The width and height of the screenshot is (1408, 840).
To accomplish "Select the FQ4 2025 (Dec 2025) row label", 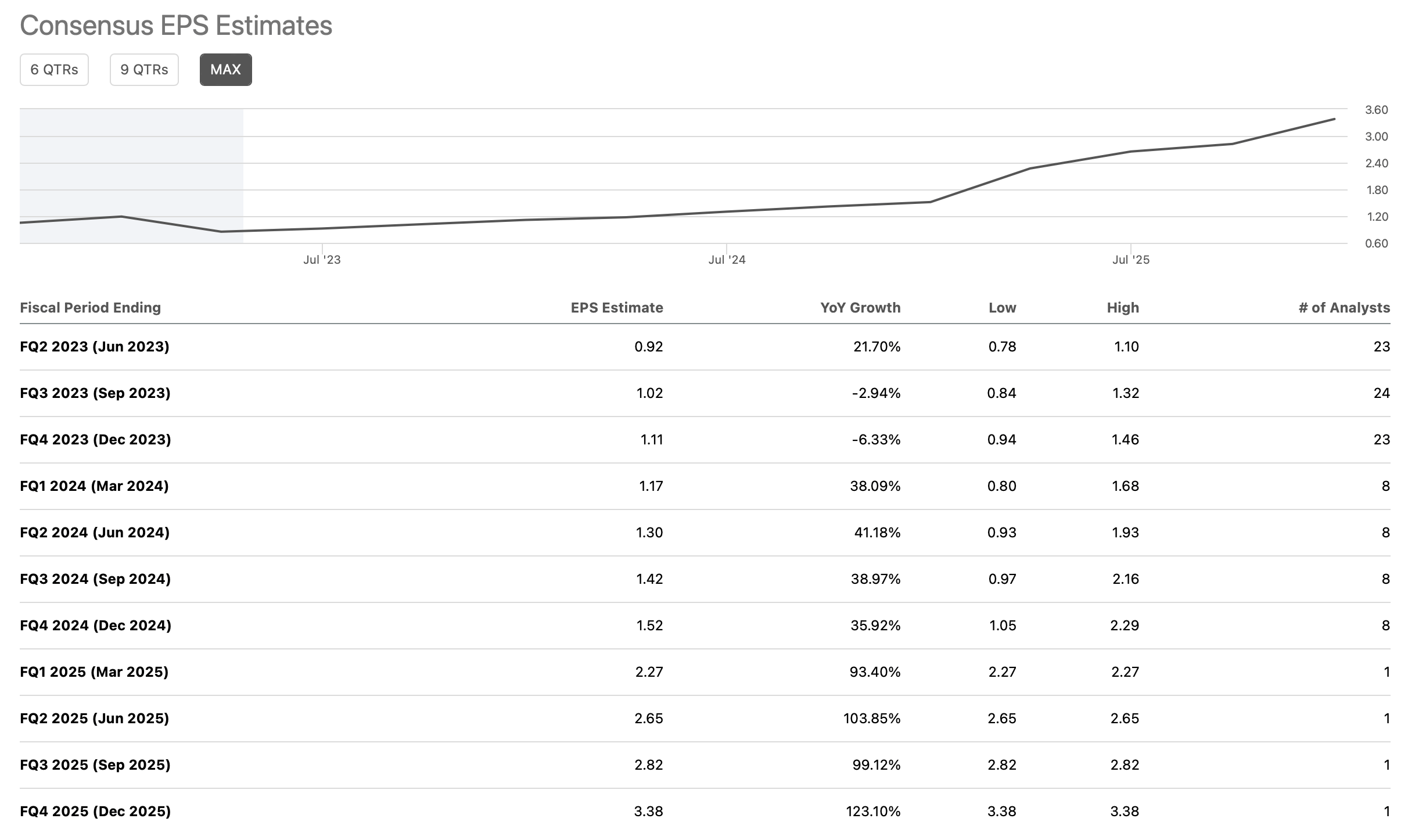I will click(x=95, y=812).
